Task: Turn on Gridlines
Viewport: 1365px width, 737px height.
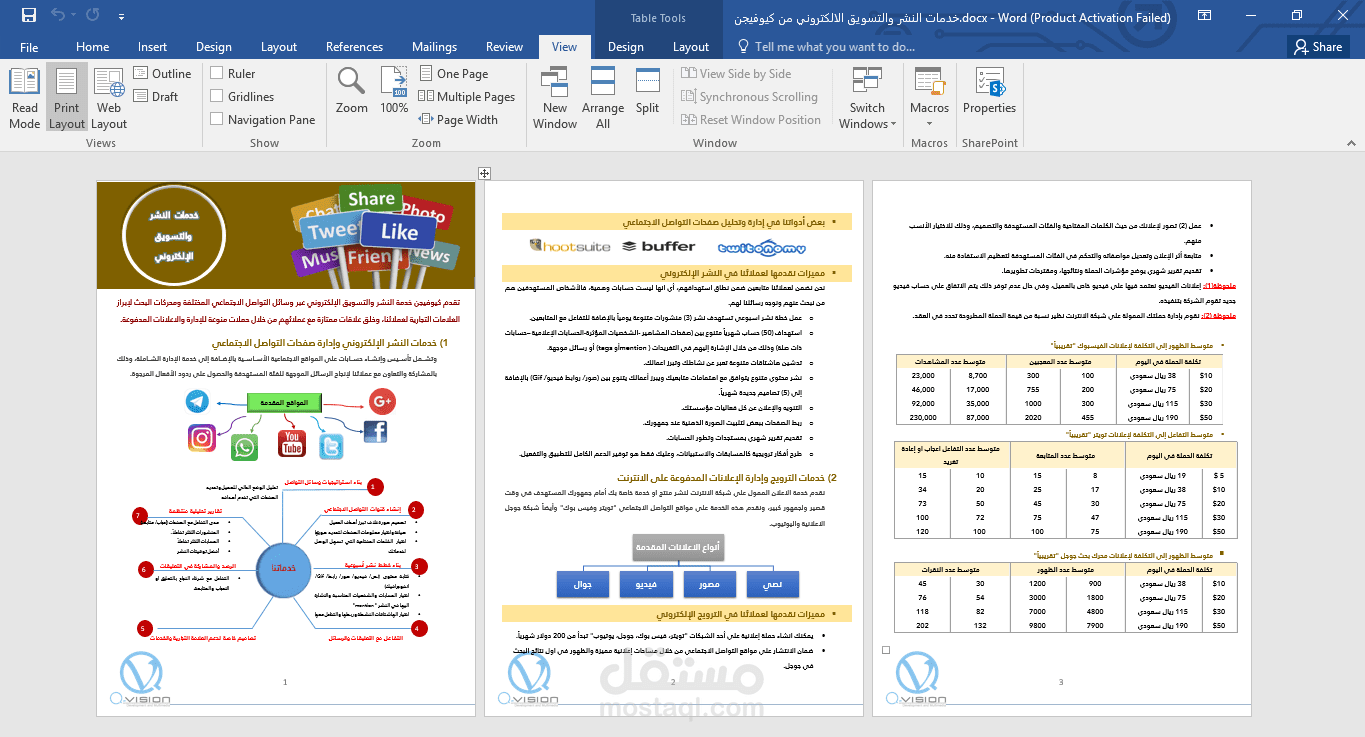Action: 215,95
